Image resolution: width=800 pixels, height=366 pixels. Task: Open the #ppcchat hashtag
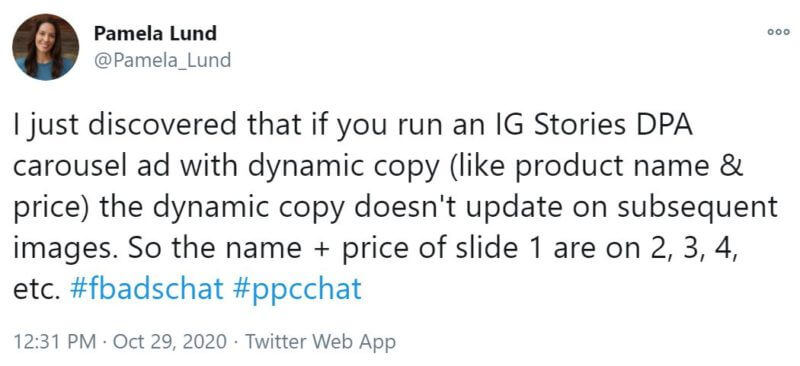[297, 290]
